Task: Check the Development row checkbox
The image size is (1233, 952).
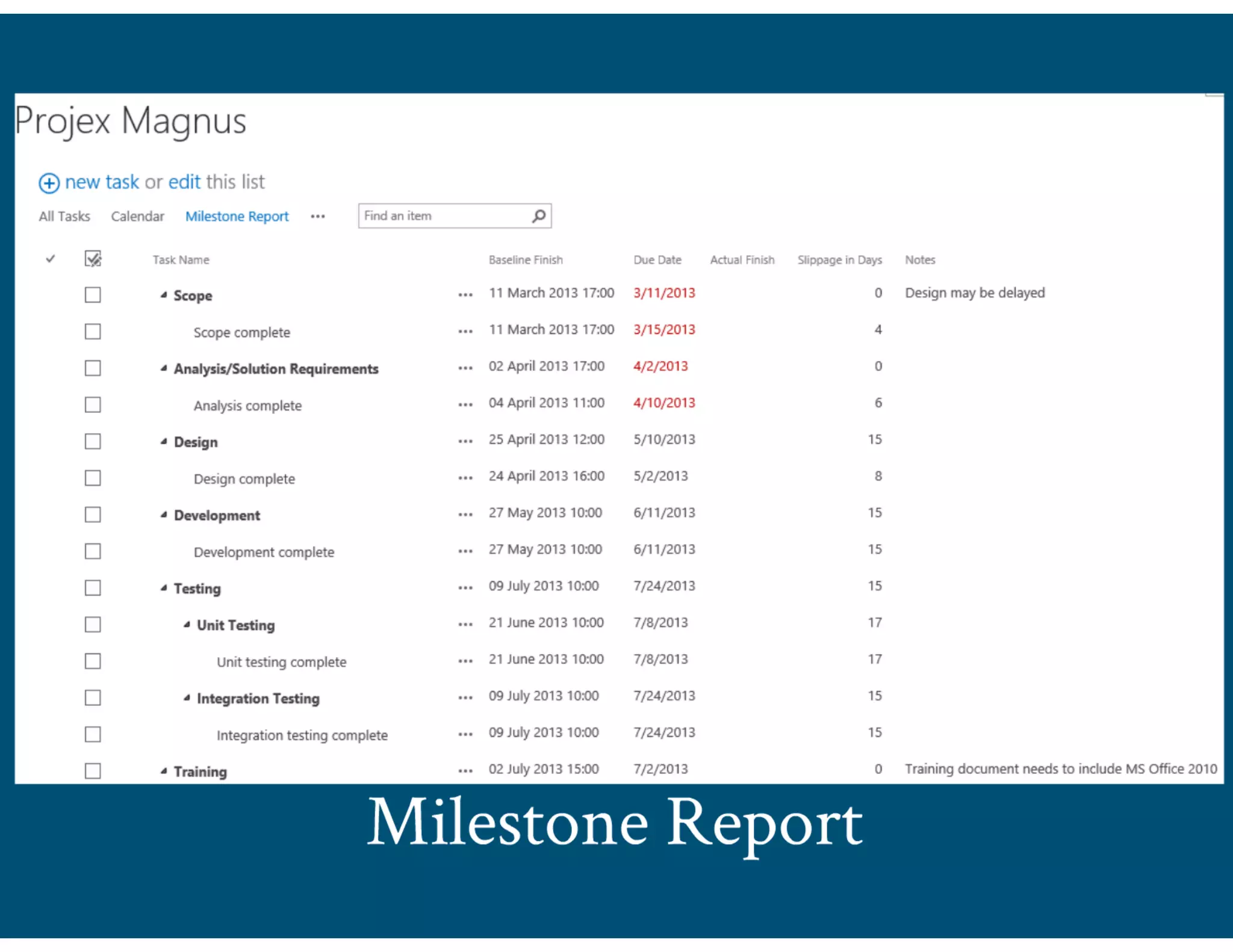Action: click(93, 515)
